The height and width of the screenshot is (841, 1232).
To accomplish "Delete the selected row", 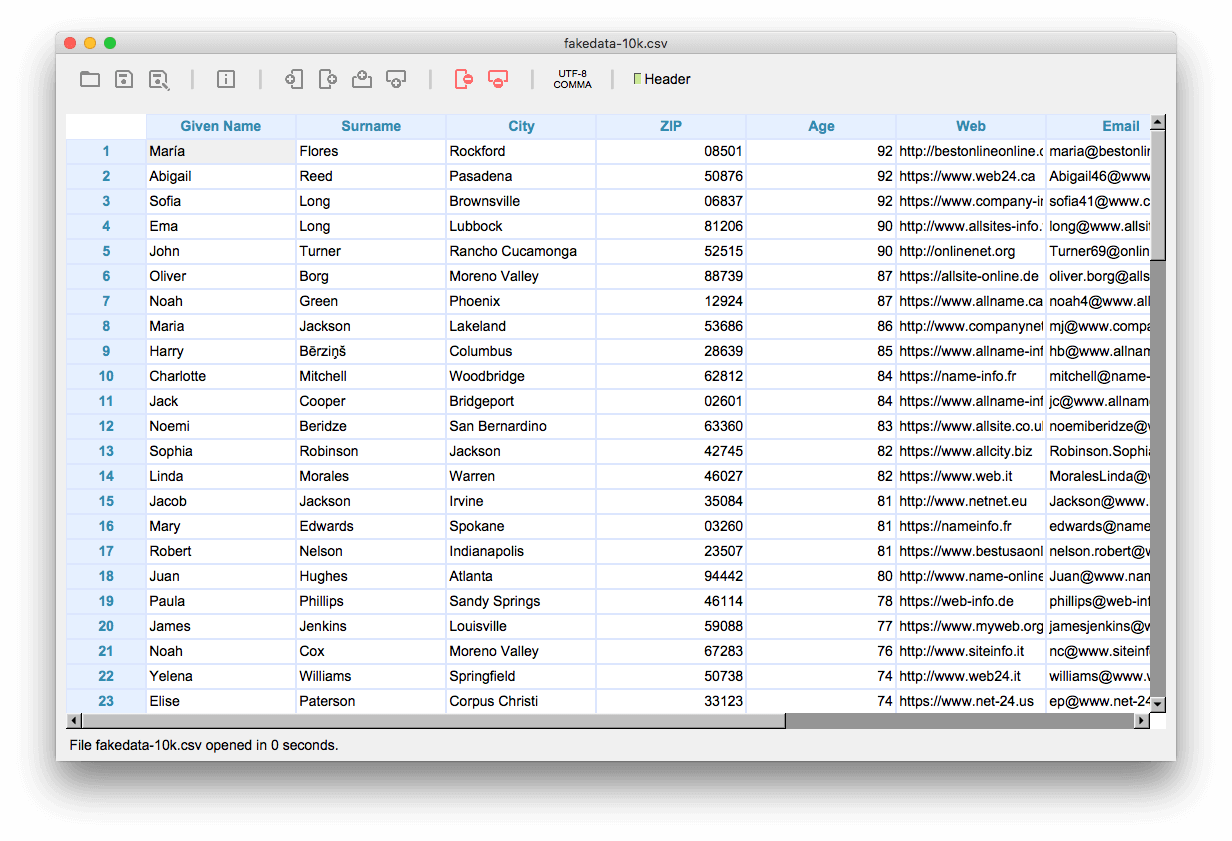I will [x=498, y=79].
